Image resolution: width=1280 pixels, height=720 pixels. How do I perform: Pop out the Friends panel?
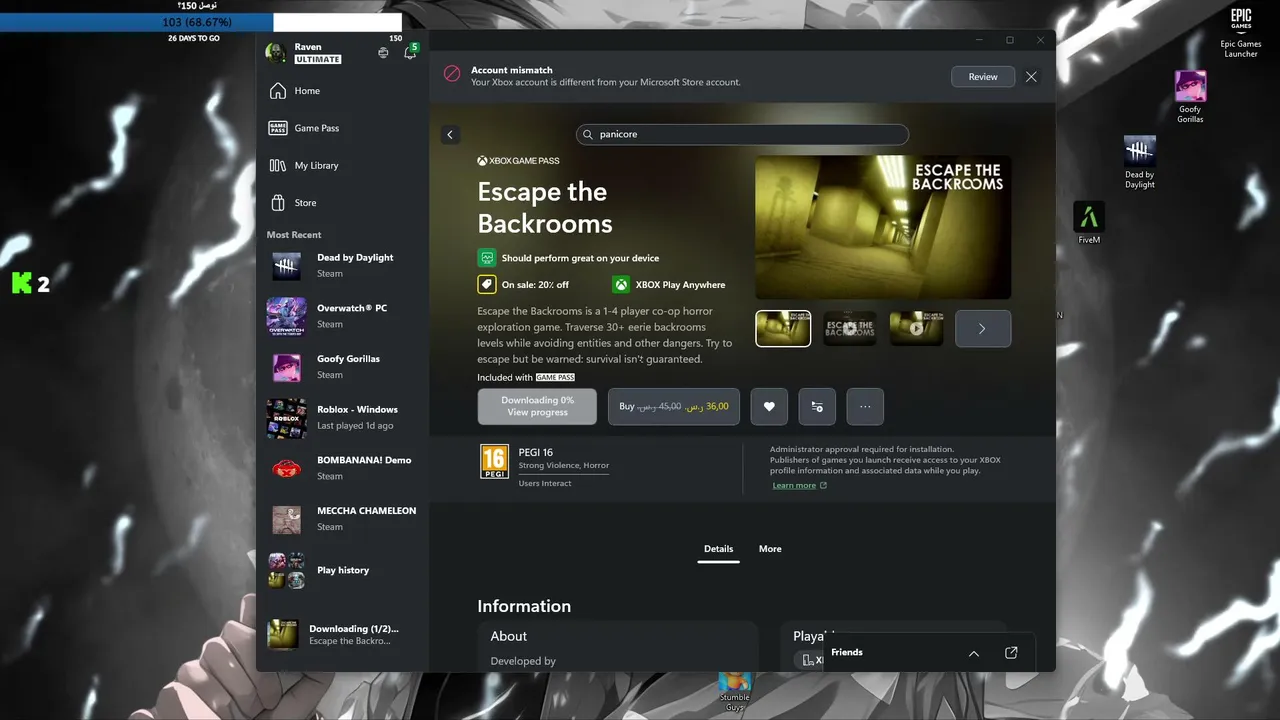tap(1011, 653)
